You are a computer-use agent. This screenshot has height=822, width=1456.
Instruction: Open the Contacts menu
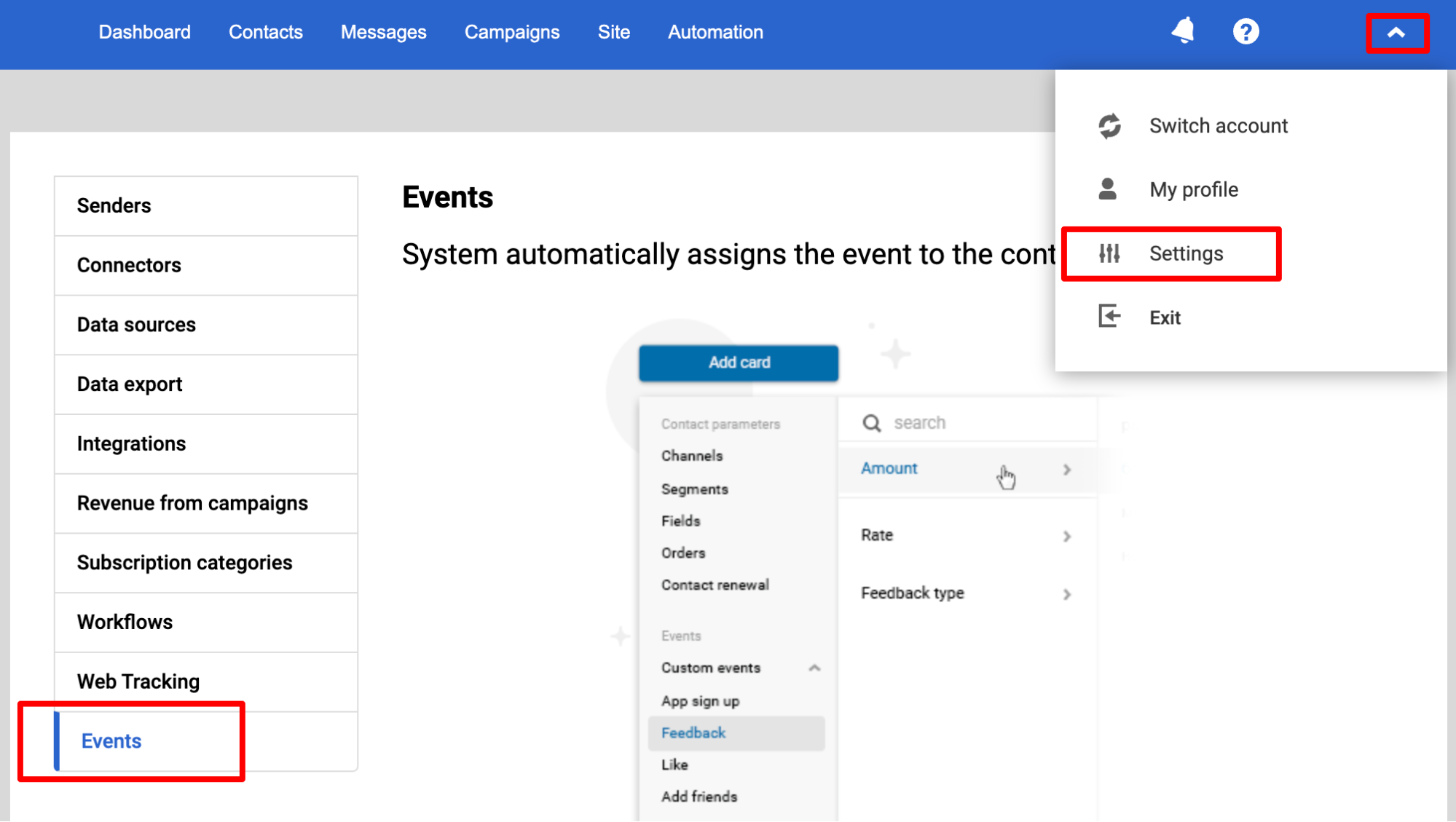[265, 32]
